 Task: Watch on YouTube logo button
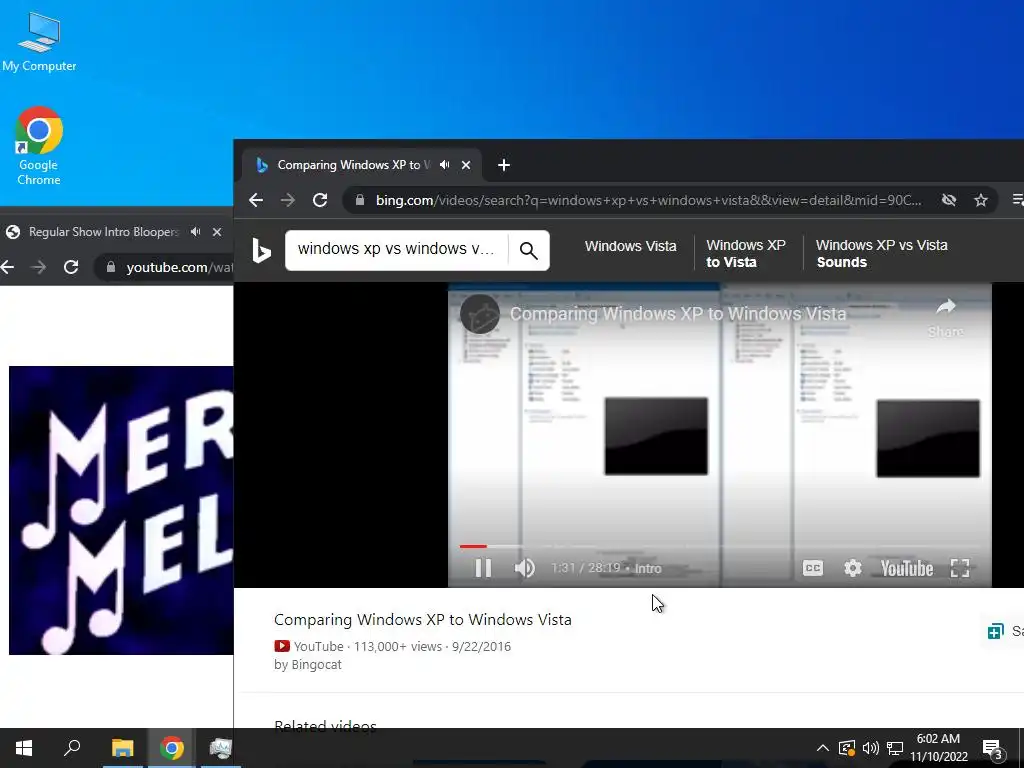(906, 568)
